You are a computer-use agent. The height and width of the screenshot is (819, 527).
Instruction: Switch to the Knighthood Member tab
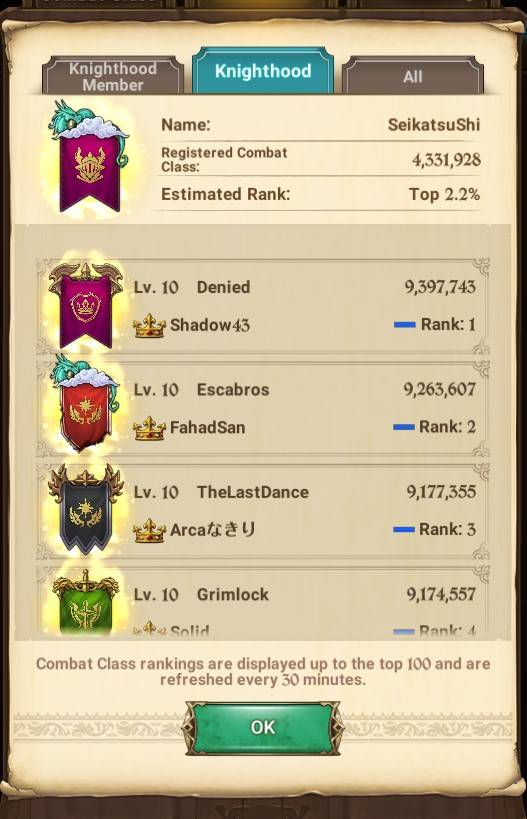tap(113, 76)
